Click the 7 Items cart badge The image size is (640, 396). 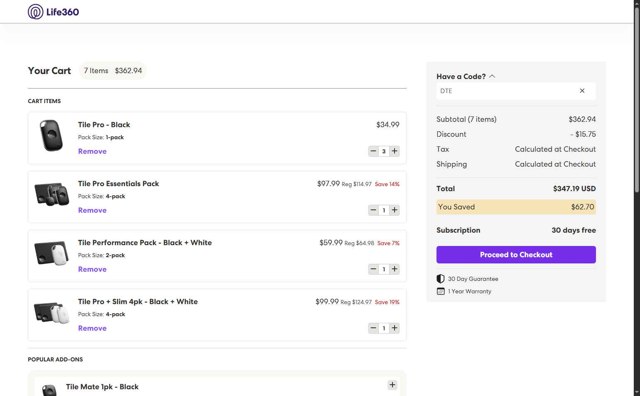[x=113, y=71]
